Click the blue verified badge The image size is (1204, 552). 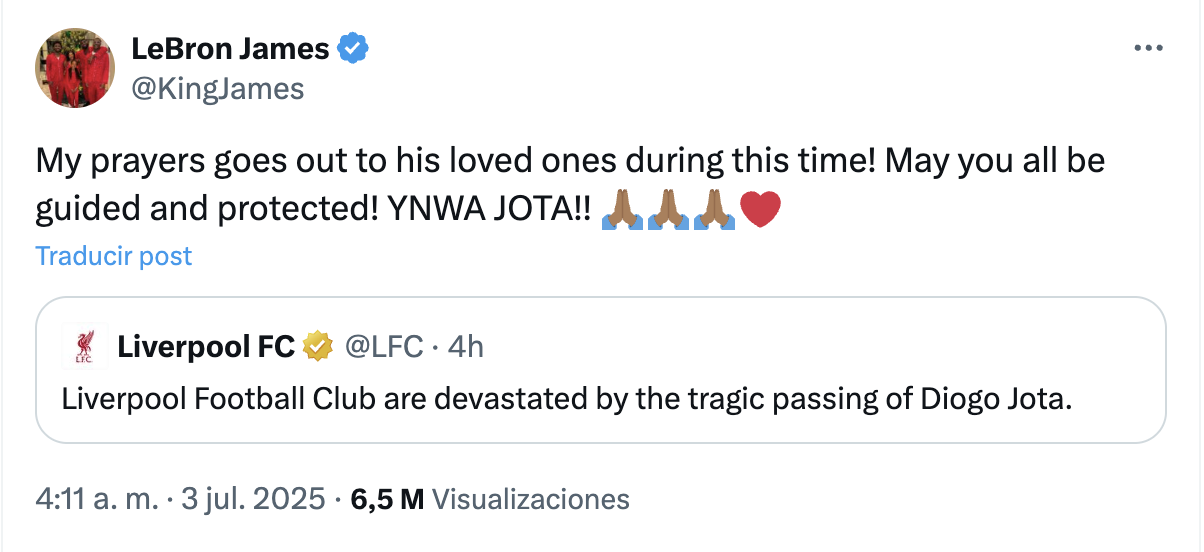point(353,47)
